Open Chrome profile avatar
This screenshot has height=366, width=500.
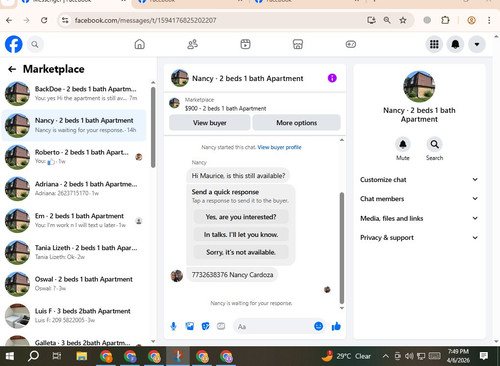coord(471,20)
